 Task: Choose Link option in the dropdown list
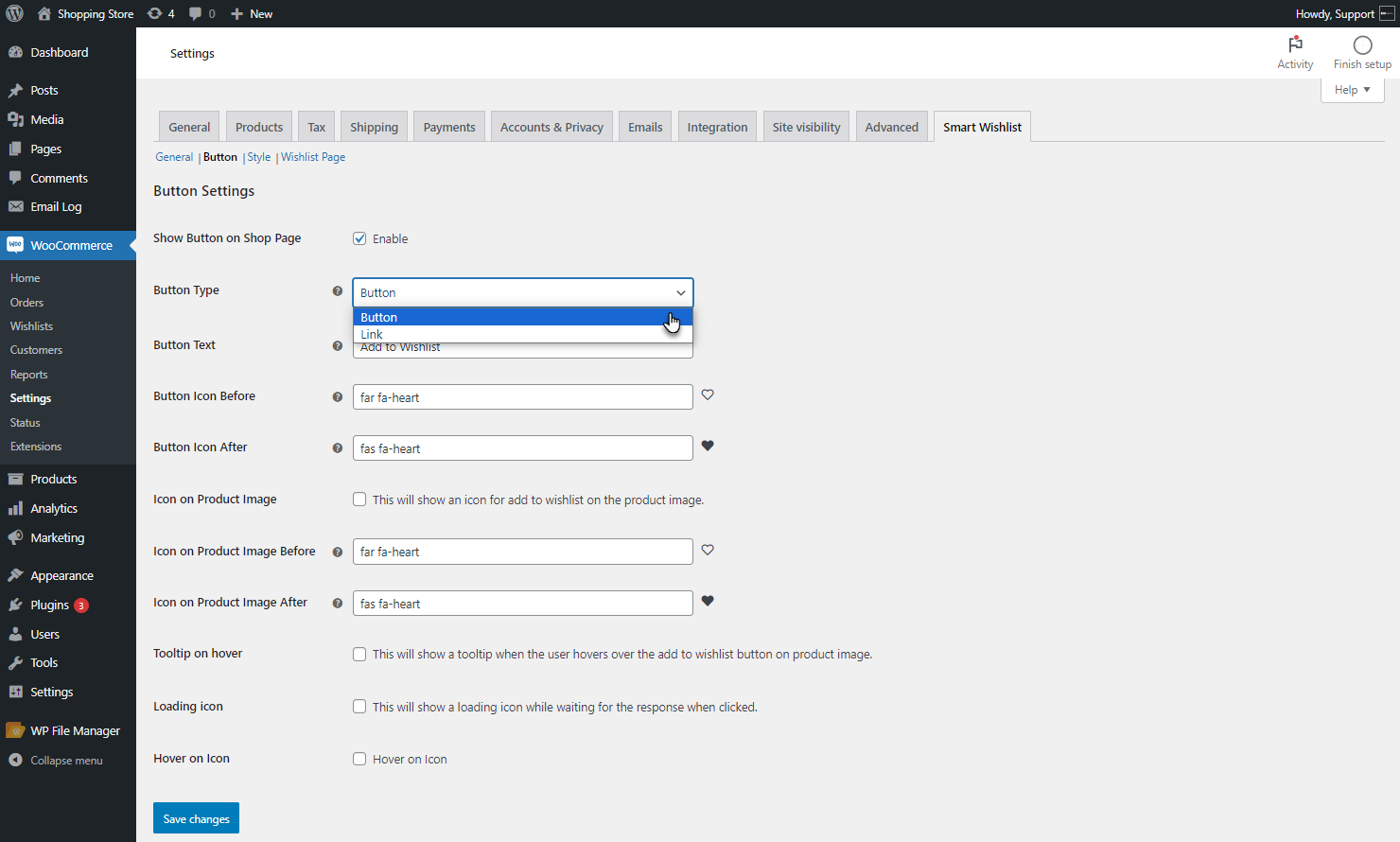pos(523,334)
